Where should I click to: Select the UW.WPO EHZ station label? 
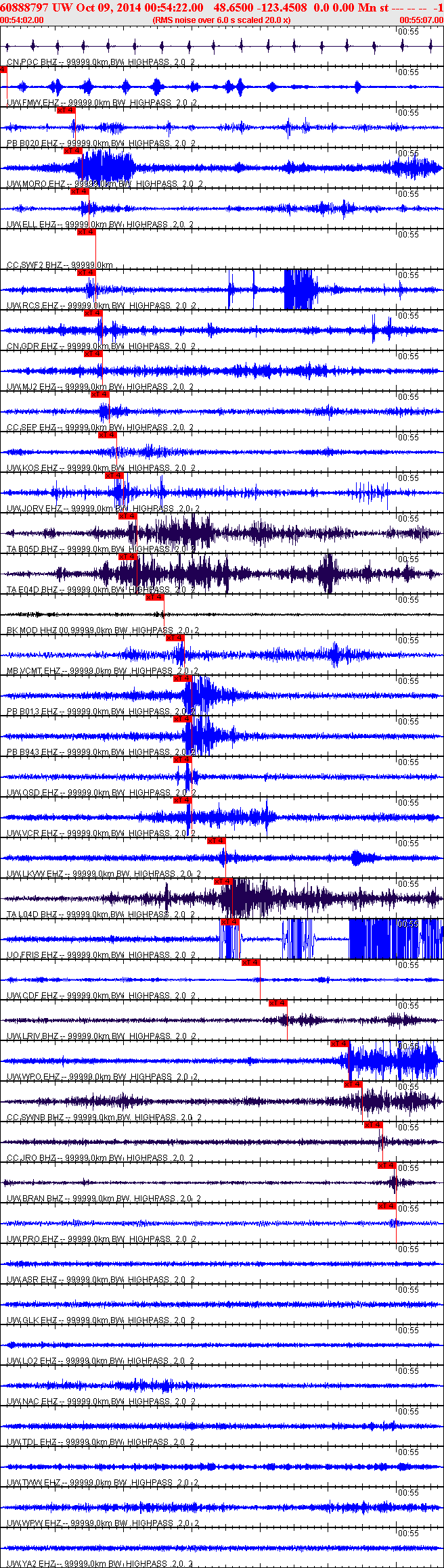point(102,1077)
